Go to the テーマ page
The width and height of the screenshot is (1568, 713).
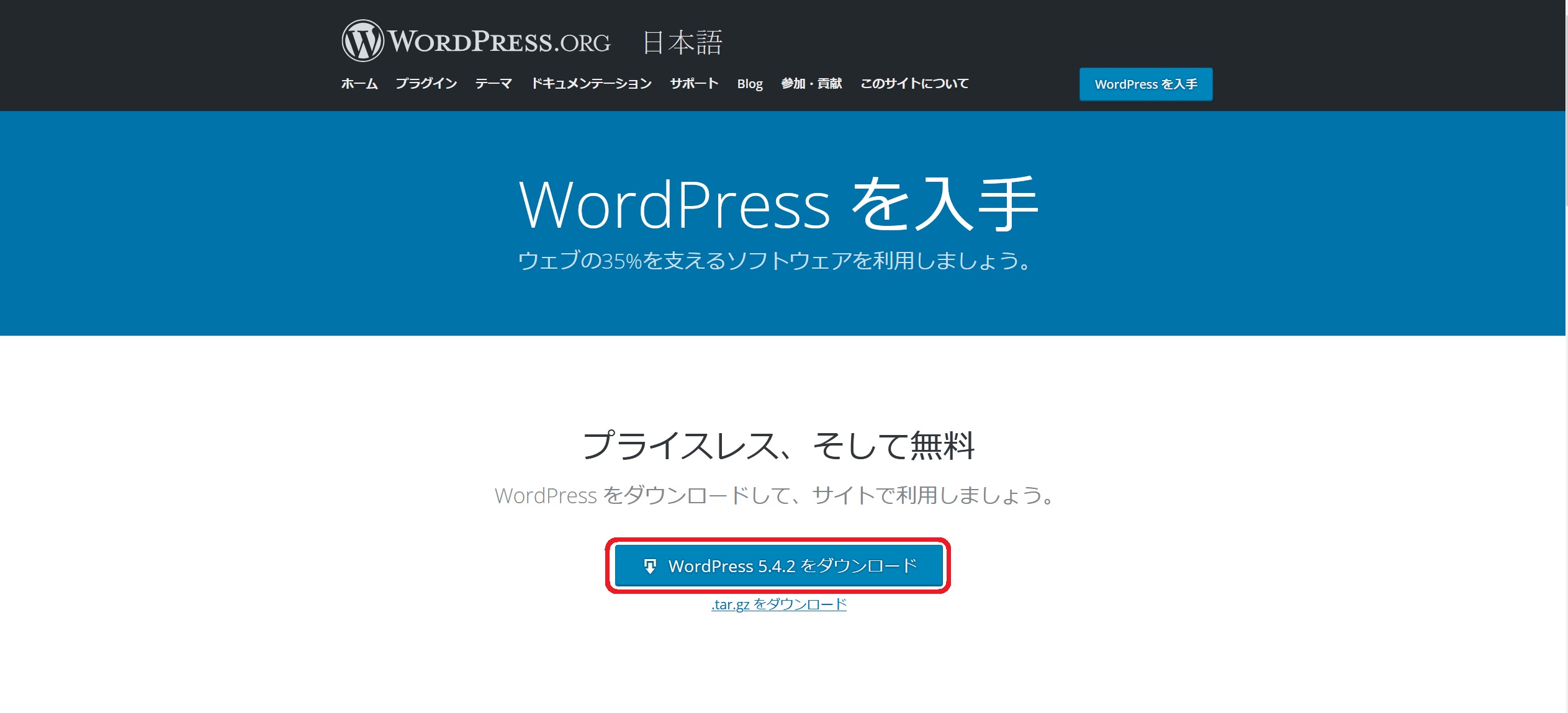pyautogui.click(x=493, y=84)
